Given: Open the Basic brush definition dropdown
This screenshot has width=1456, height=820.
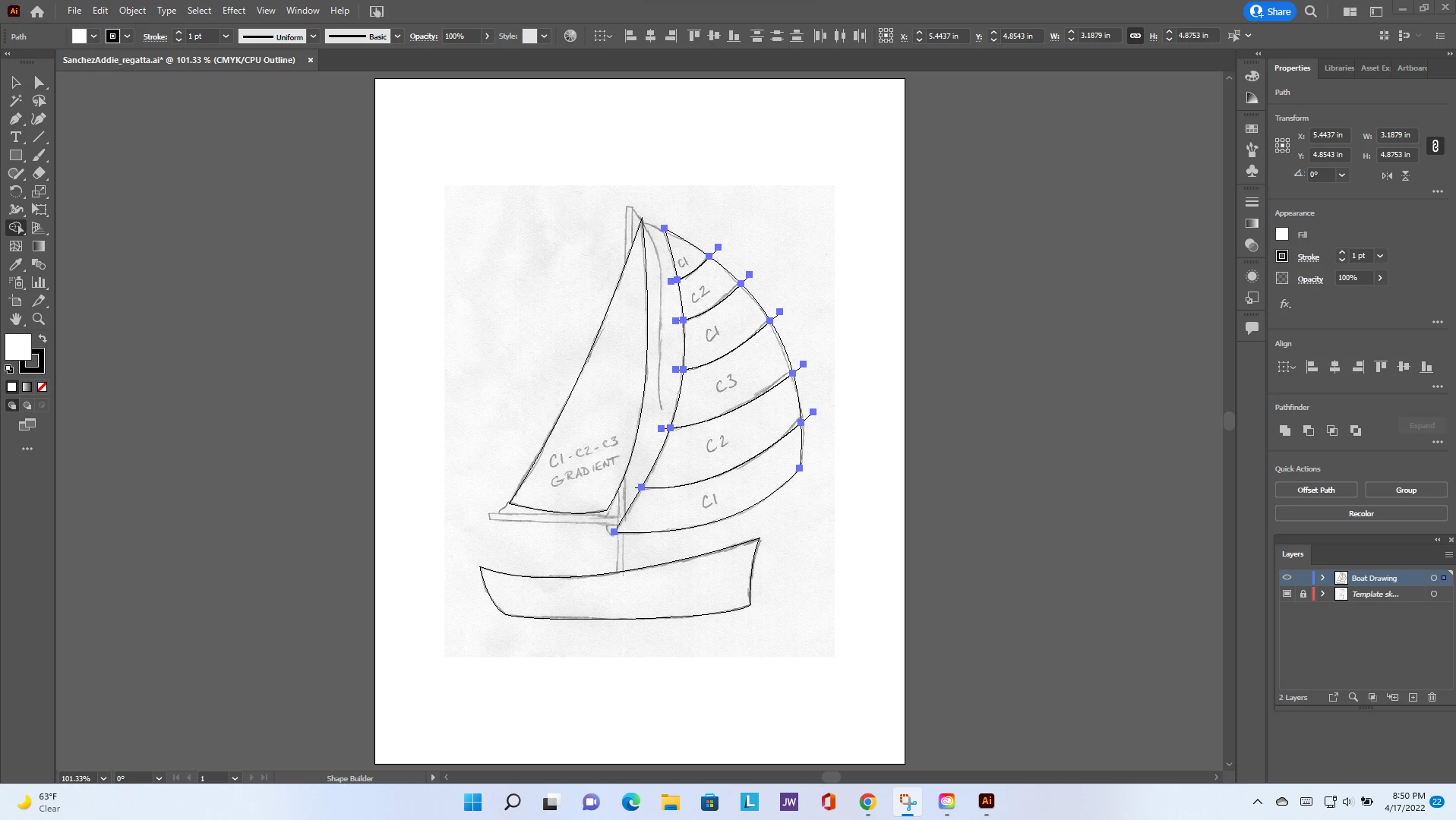Looking at the screenshot, I should pos(397,36).
